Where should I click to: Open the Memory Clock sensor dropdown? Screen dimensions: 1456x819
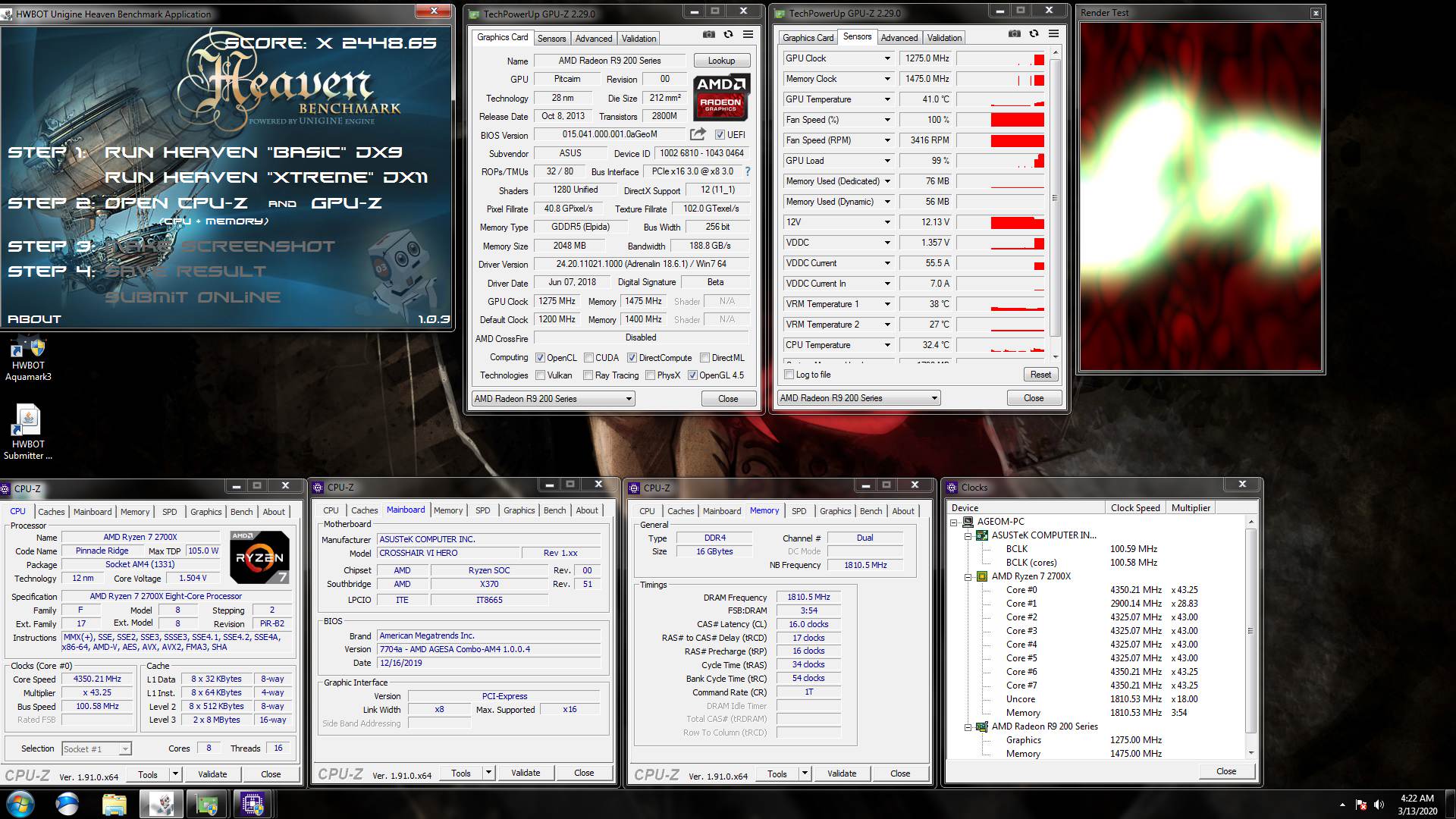pyautogui.click(x=886, y=79)
